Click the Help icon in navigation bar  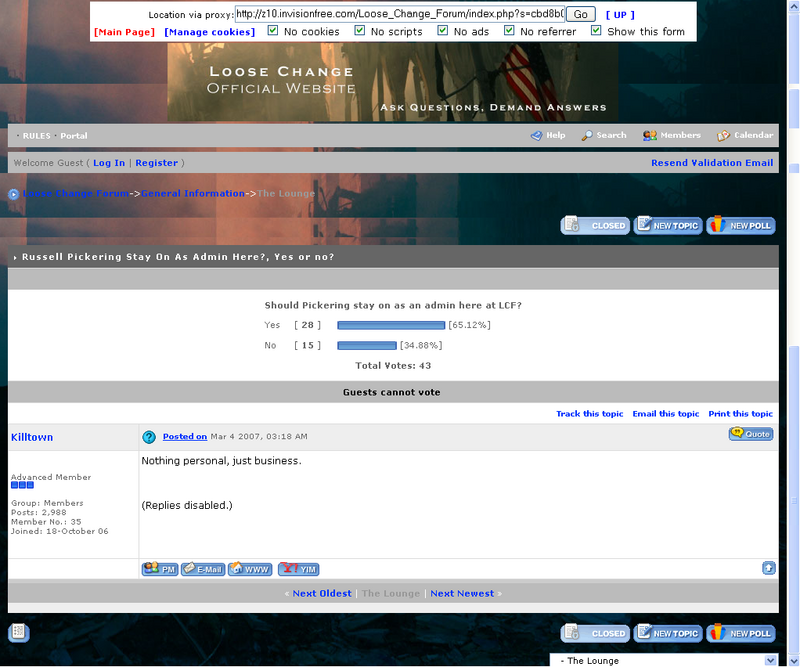536,135
